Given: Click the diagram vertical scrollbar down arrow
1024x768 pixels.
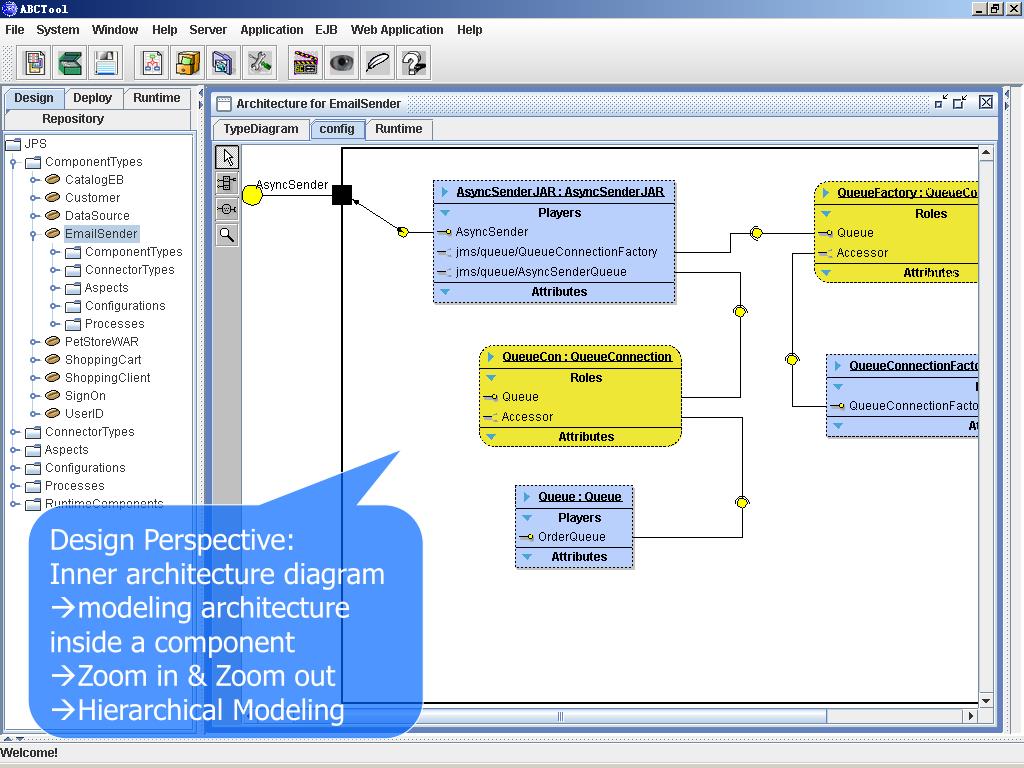Looking at the screenshot, I should pos(986,701).
